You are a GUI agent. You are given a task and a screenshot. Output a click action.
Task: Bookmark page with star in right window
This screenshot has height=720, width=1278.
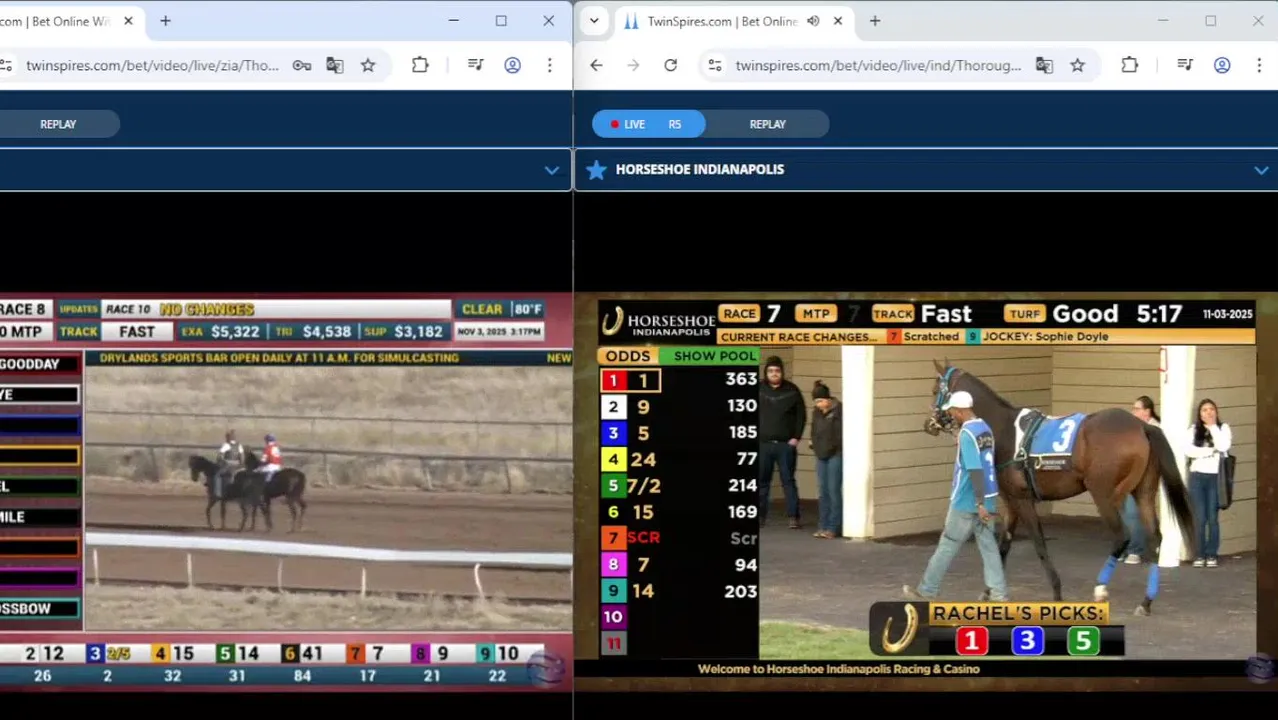coord(1077,65)
